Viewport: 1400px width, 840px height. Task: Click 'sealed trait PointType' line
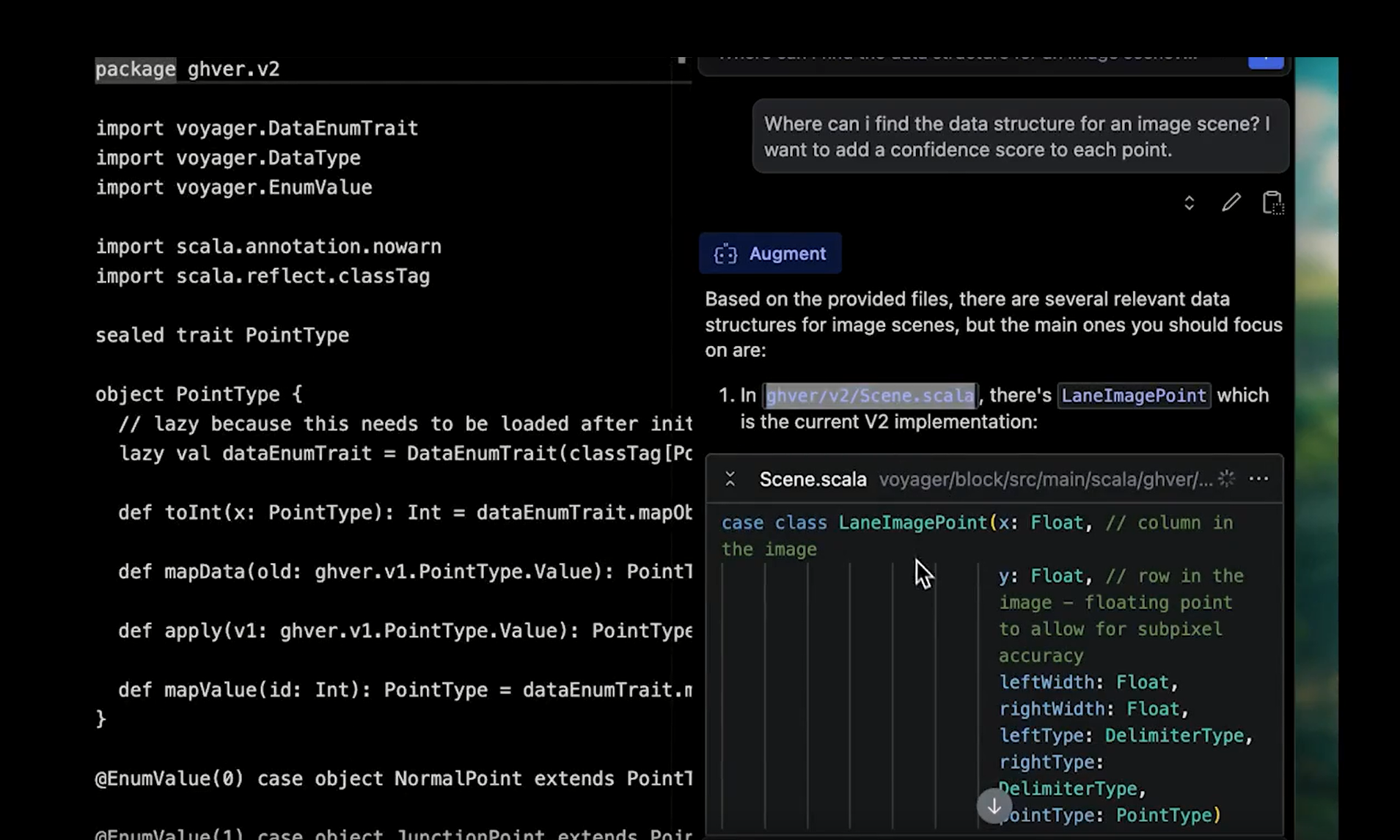coord(222,335)
